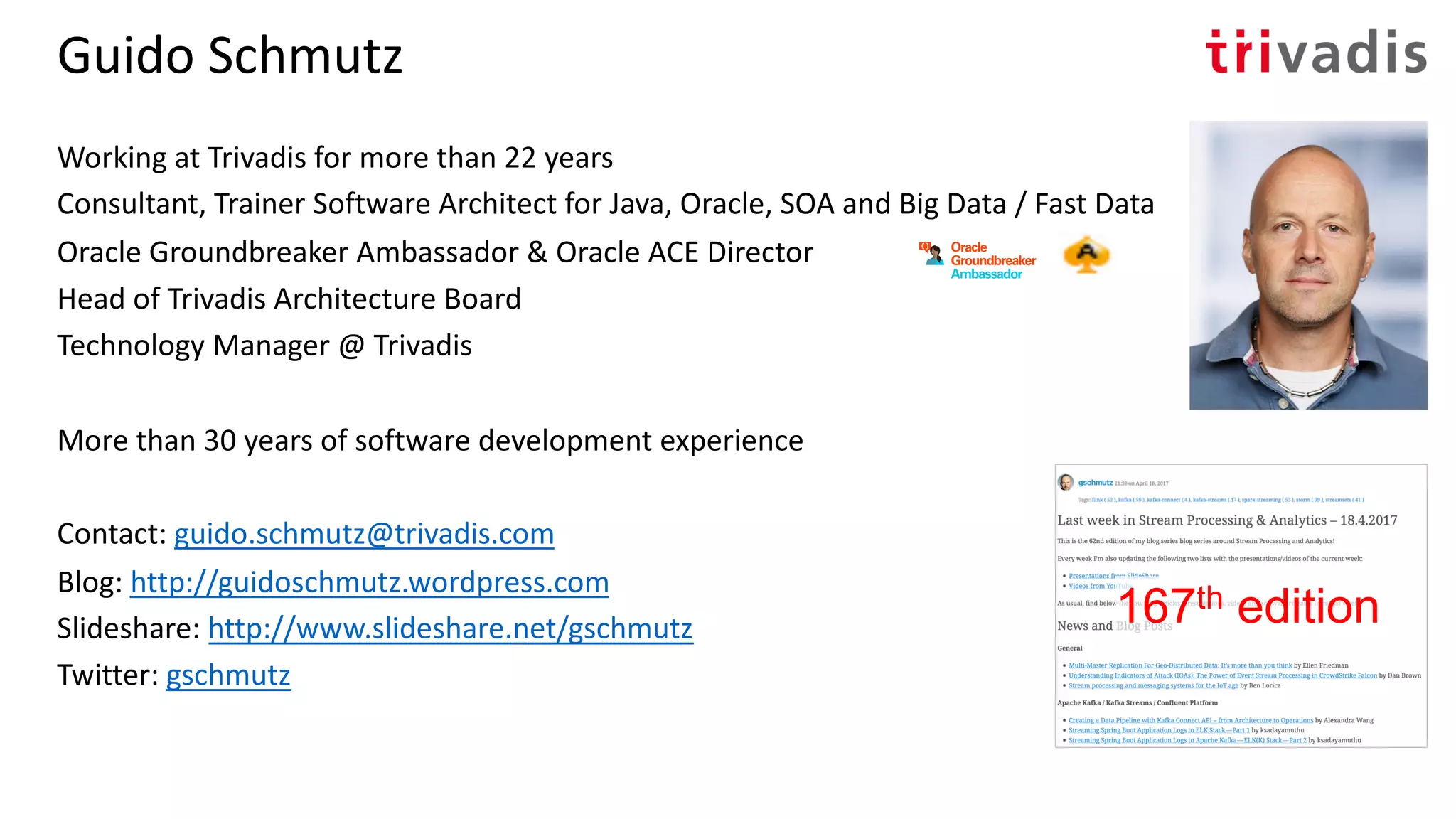1456x819 pixels.
Task: Click the Oracle Groundbreaker Ambassador badge icon
Action: point(978,260)
